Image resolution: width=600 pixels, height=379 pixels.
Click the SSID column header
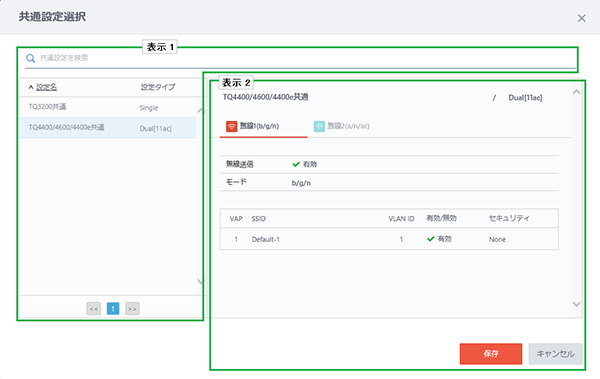(x=259, y=219)
